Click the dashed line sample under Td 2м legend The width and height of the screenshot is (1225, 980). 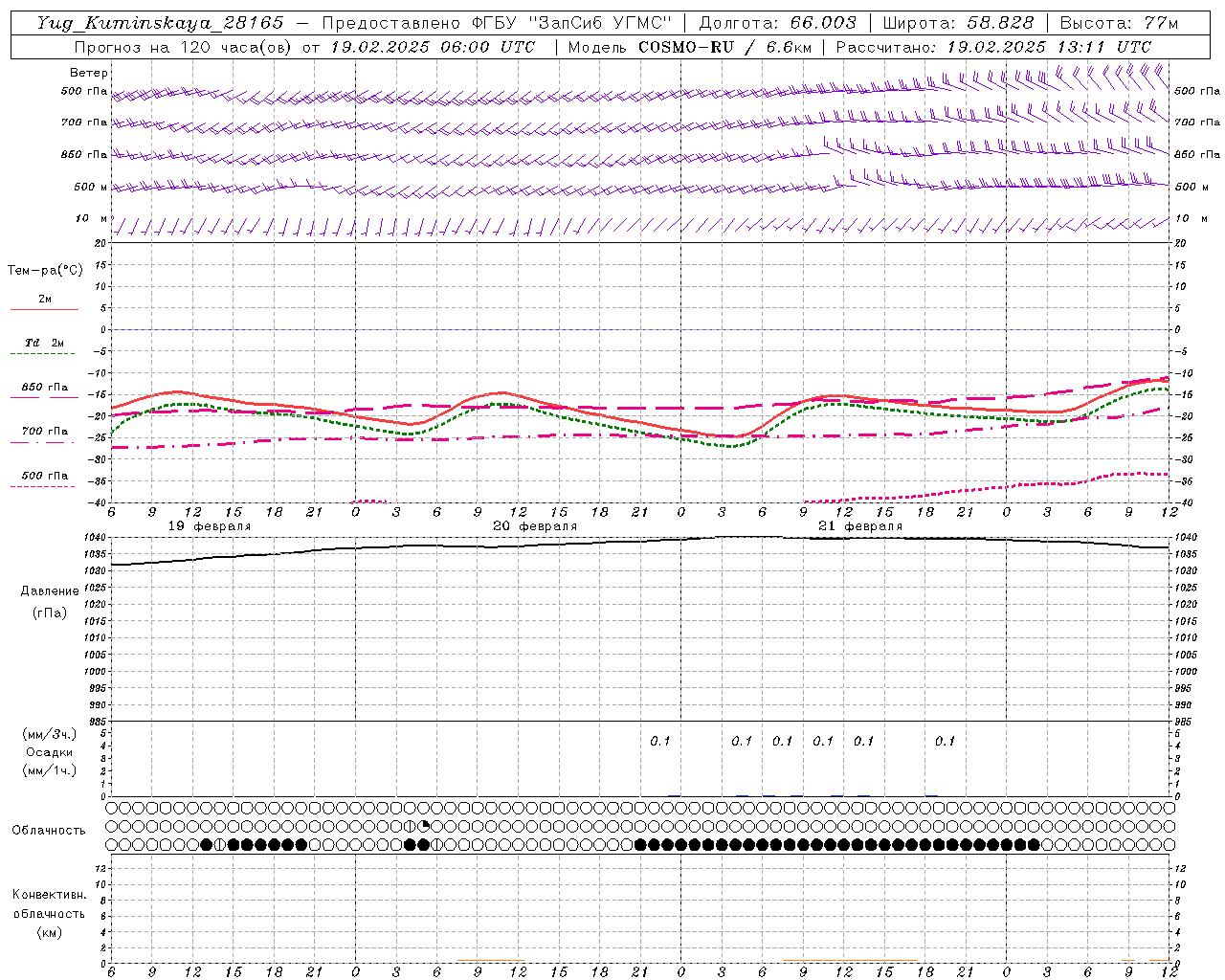point(44,354)
